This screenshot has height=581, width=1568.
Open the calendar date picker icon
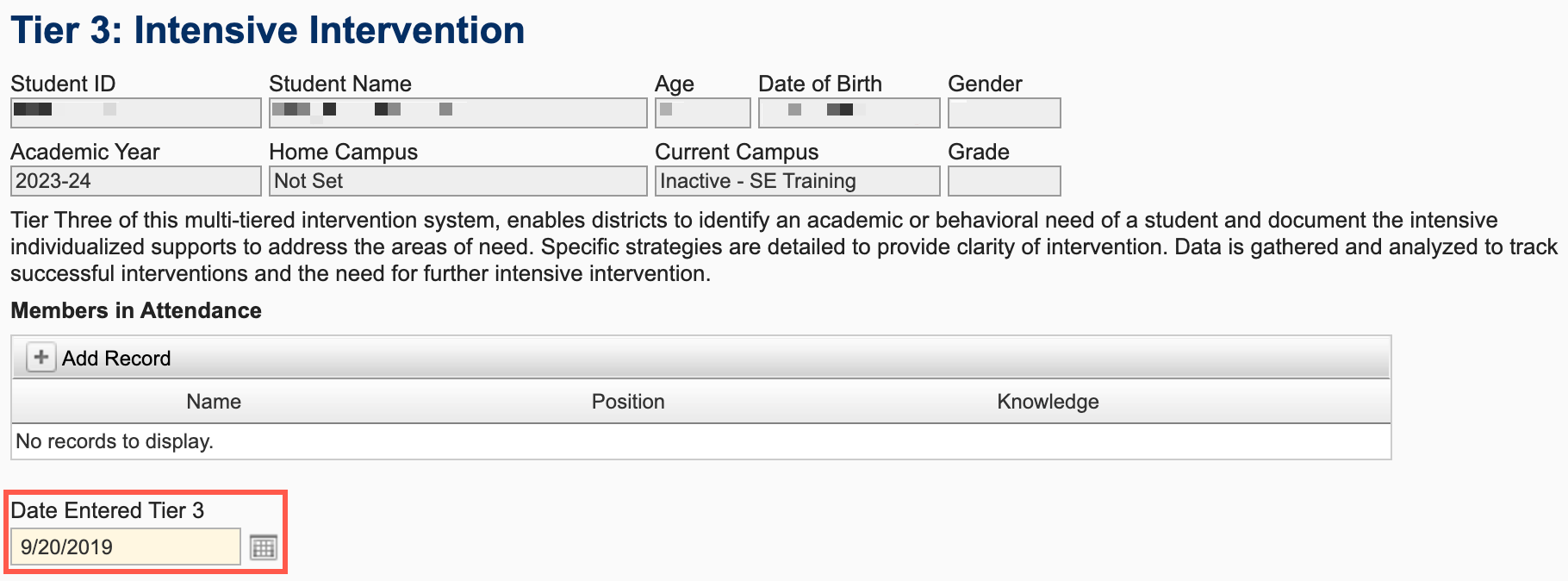[x=263, y=547]
